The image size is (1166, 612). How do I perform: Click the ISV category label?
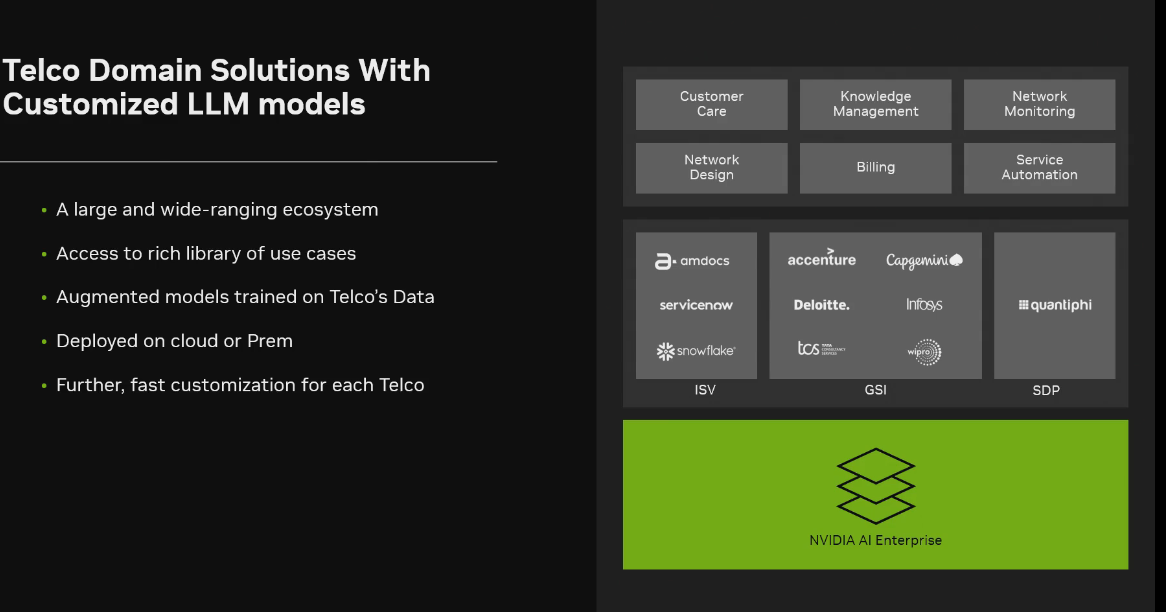705,390
